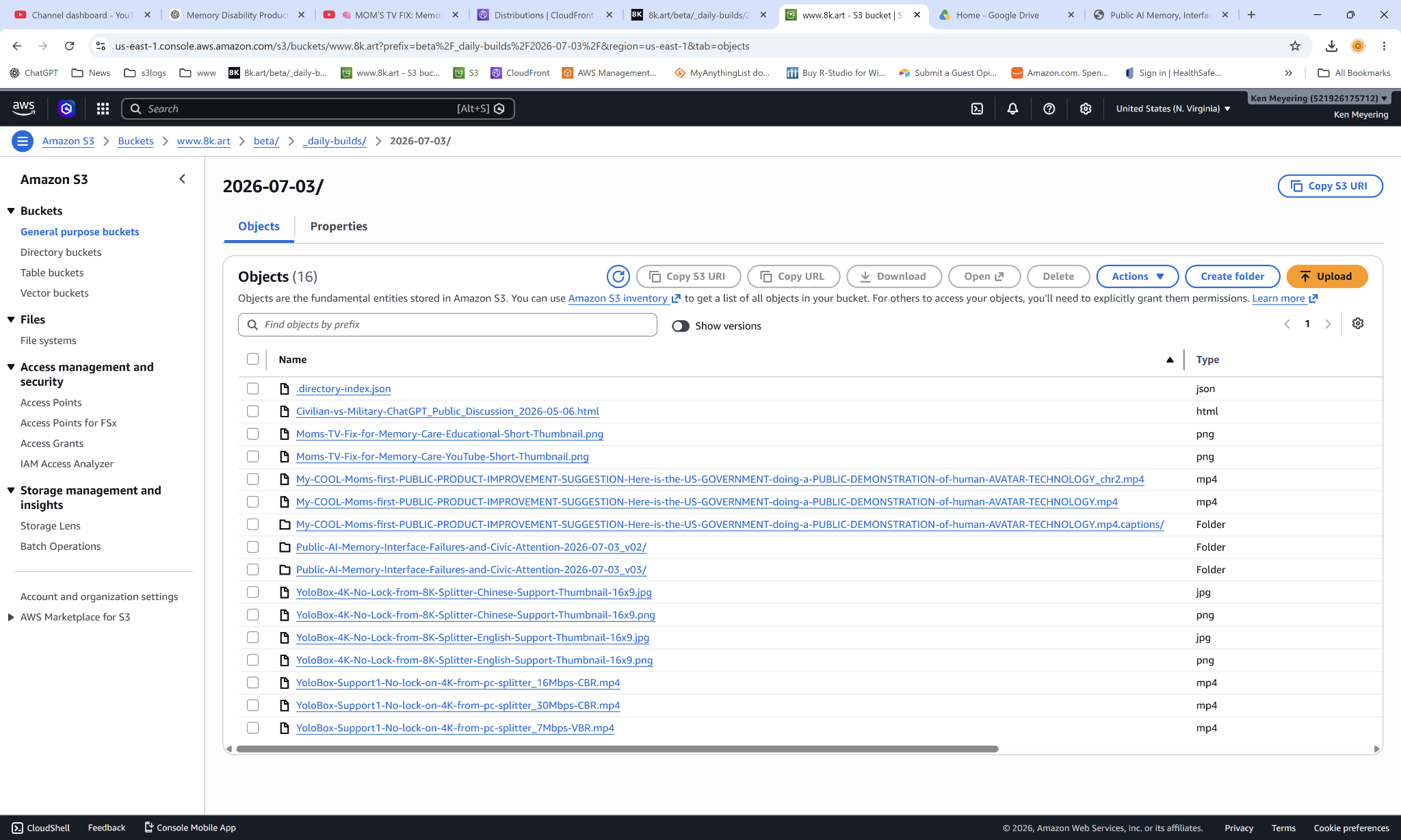
Task: Click the horizontal scrollbar of objects table
Action: (x=617, y=749)
